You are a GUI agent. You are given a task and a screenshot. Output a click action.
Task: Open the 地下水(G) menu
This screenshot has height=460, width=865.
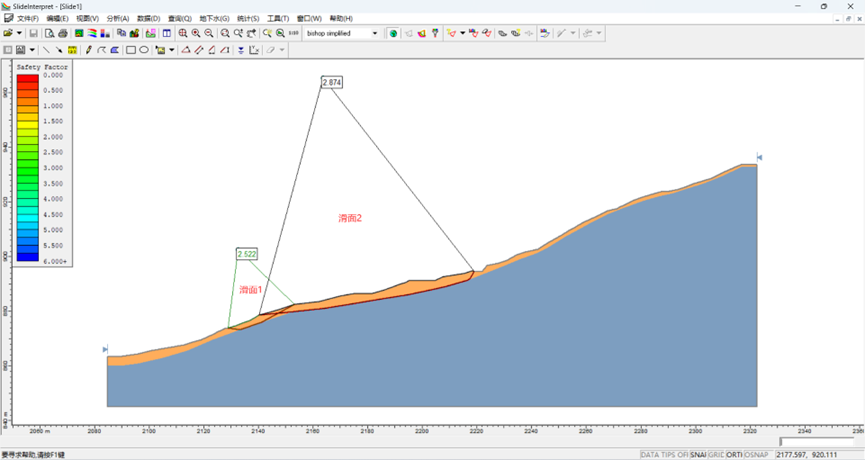click(x=214, y=19)
